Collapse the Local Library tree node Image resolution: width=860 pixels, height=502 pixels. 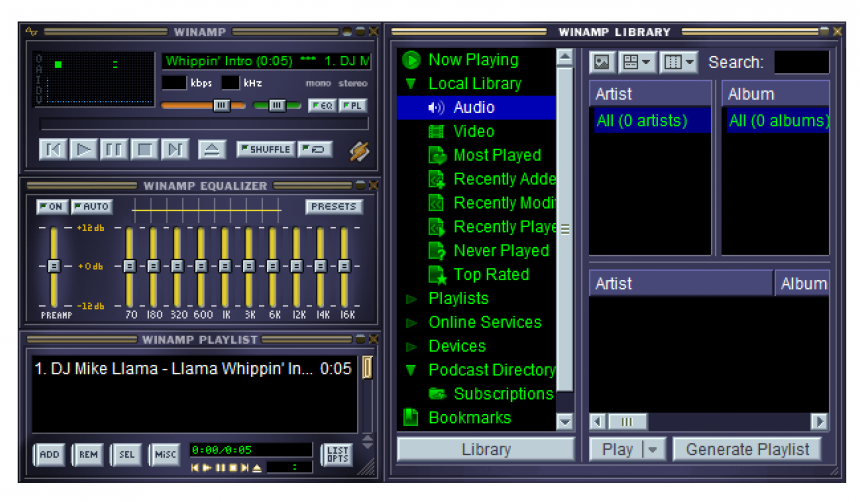tap(411, 83)
